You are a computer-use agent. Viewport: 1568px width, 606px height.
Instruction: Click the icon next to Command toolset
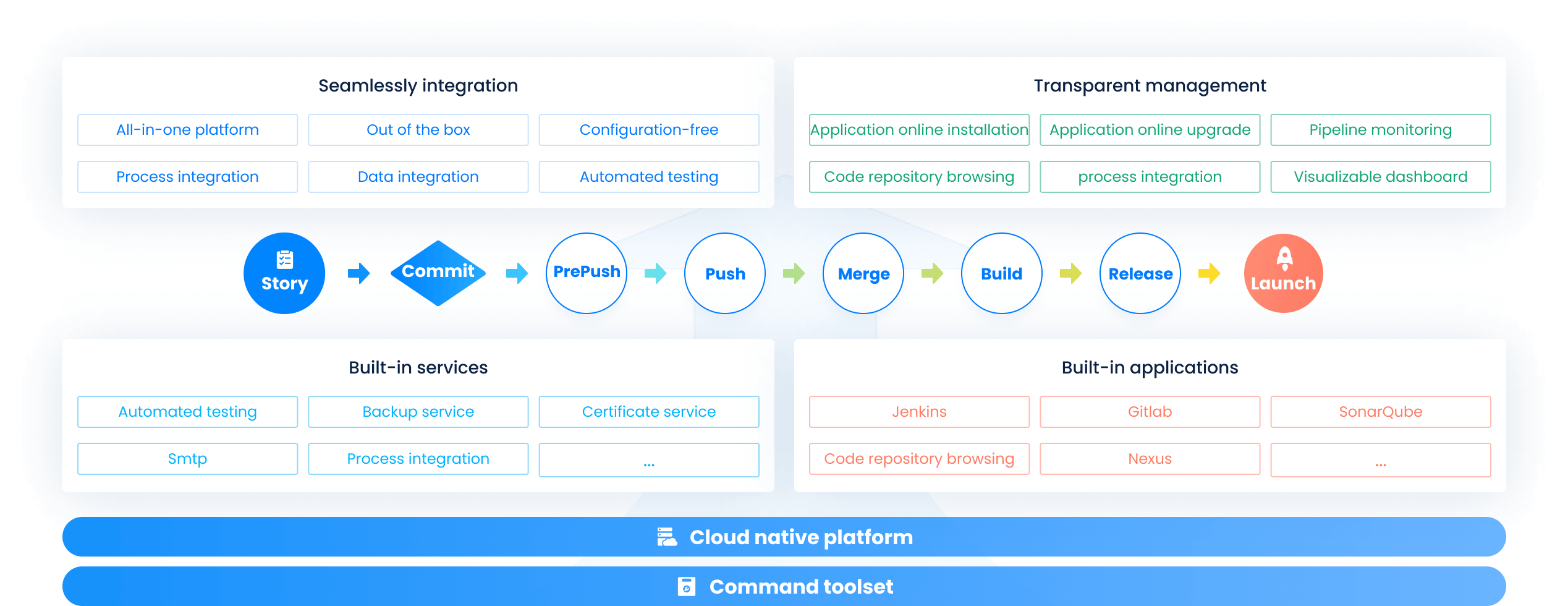(686, 586)
